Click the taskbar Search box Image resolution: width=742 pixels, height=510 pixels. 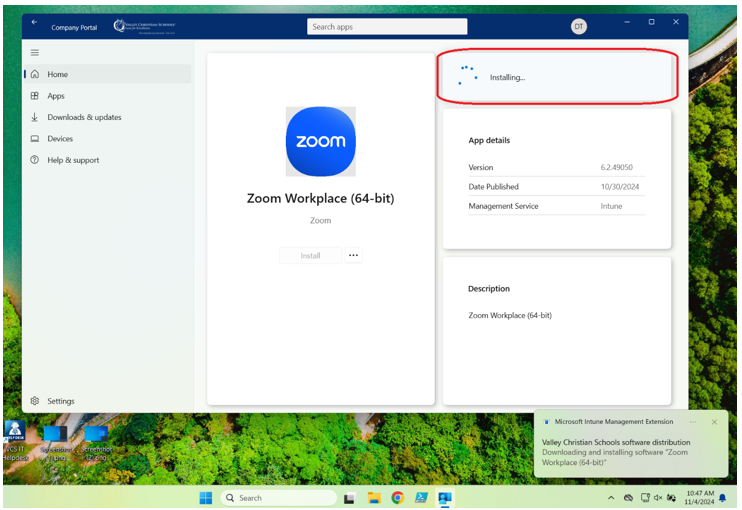[x=278, y=498]
